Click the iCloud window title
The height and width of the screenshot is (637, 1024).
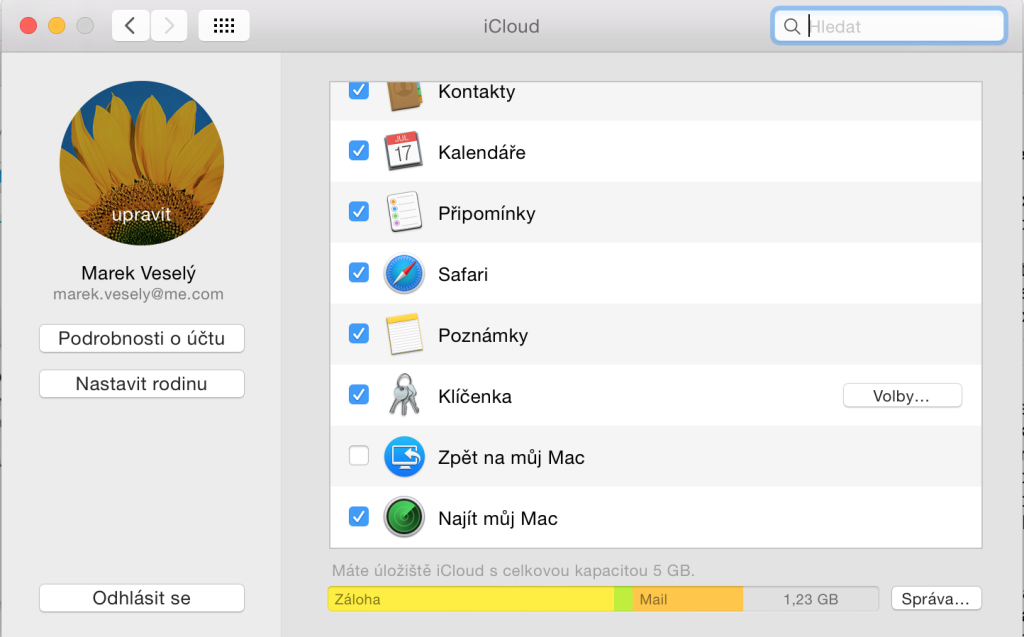tap(511, 27)
